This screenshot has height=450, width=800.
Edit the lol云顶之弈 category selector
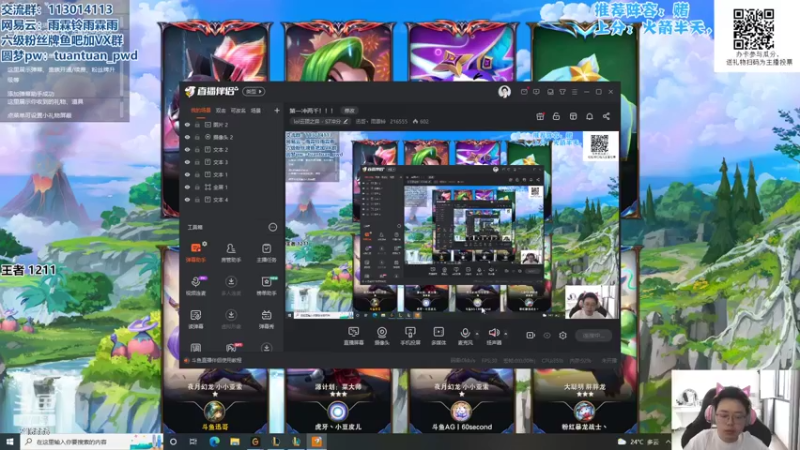point(321,121)
